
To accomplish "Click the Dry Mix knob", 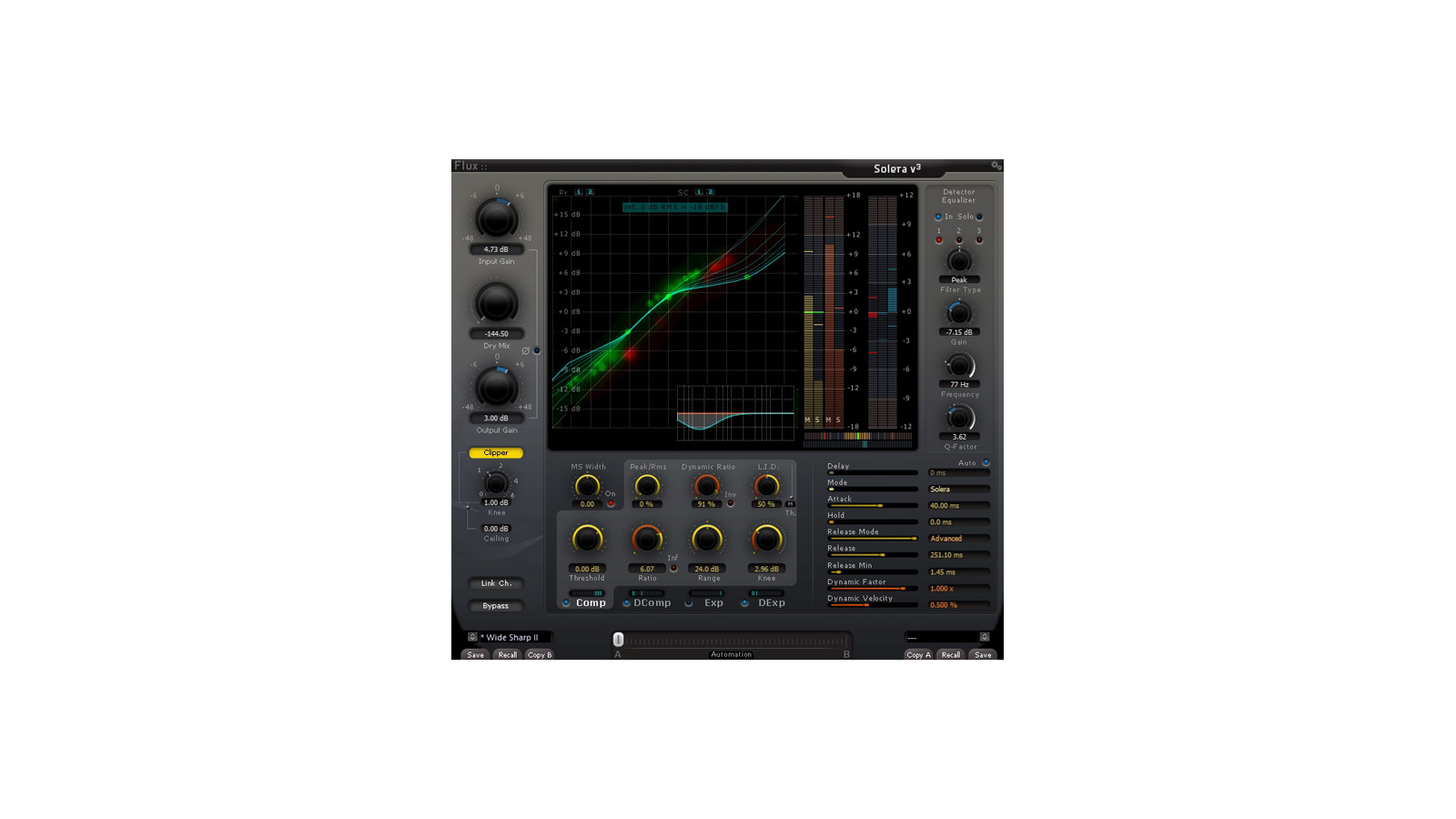I will coord(496,304).
